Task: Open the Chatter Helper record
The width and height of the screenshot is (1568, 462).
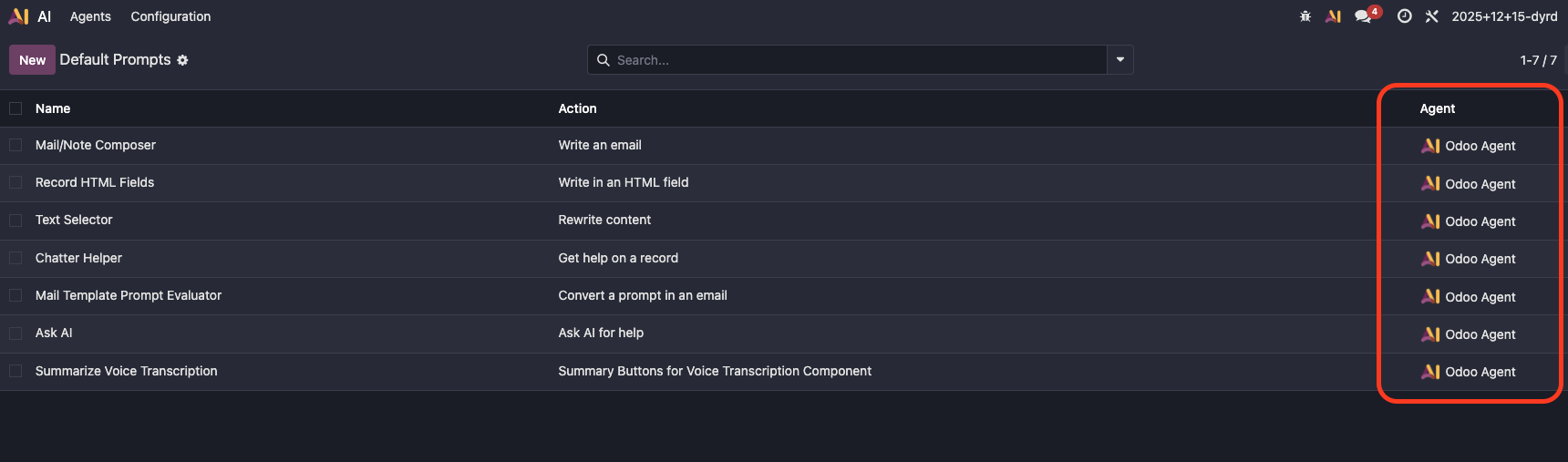Action: click(x=78, y=258)
